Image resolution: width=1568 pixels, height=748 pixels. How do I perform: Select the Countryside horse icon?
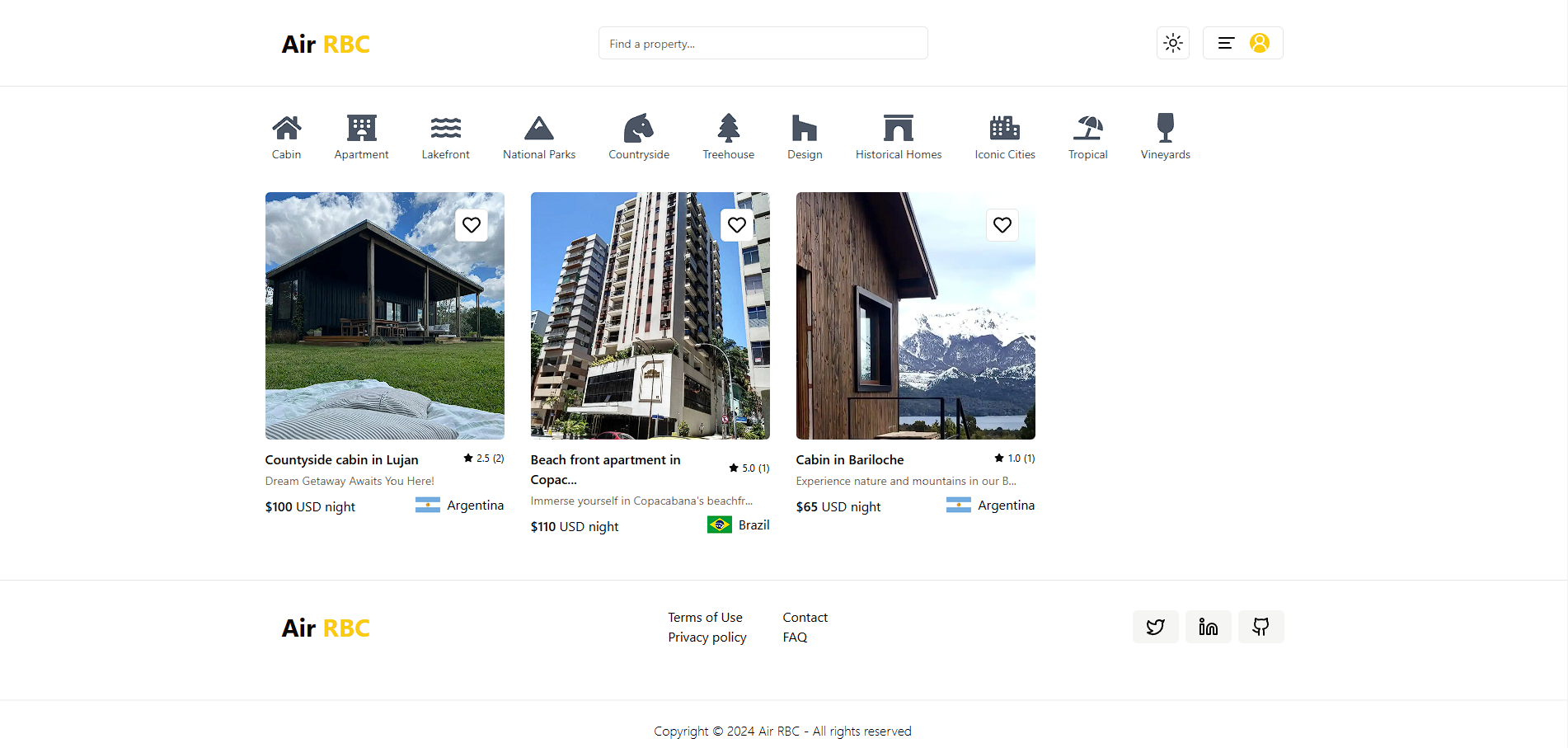(638, 129)
